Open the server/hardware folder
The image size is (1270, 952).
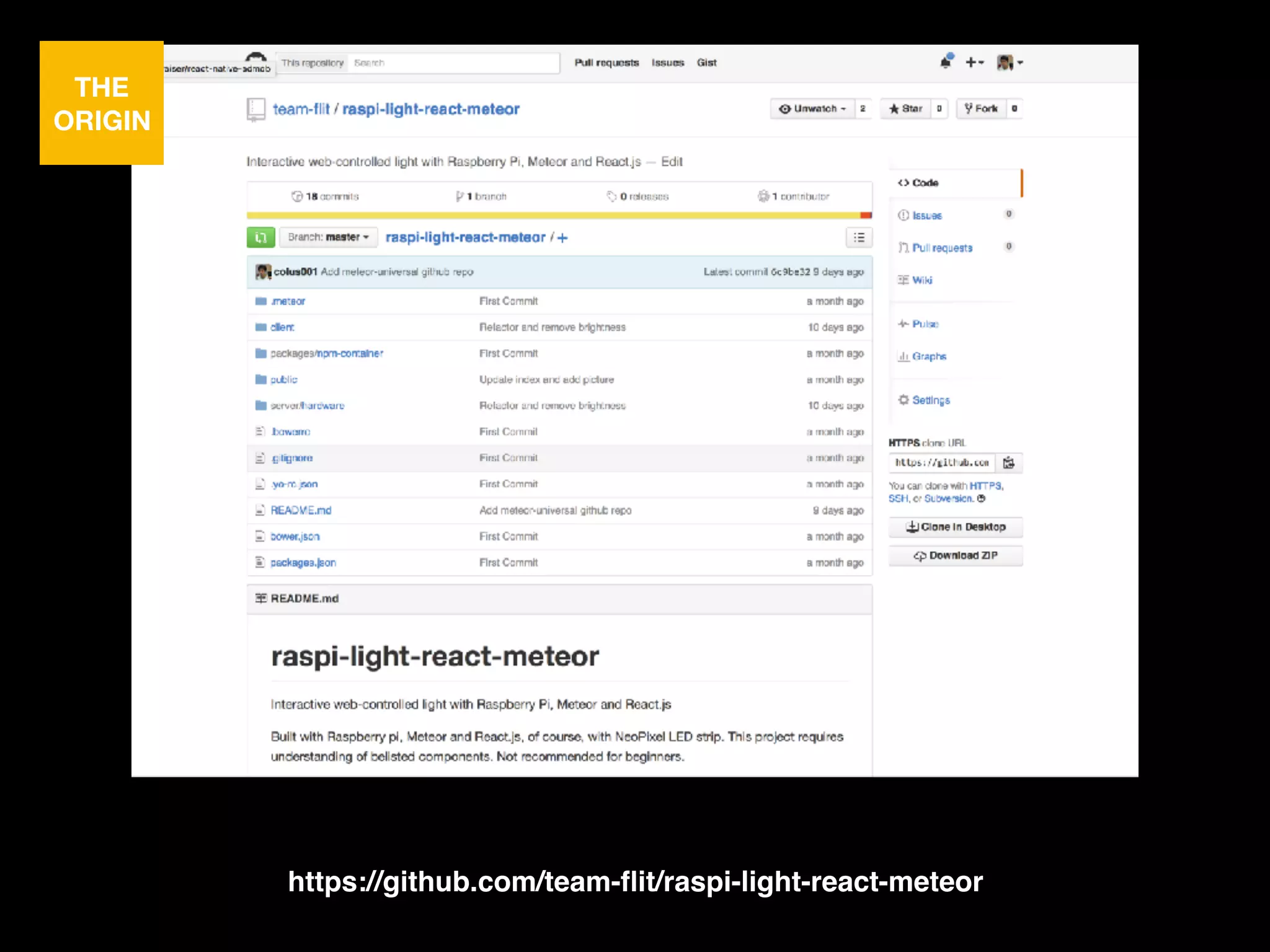coord(308,406)
